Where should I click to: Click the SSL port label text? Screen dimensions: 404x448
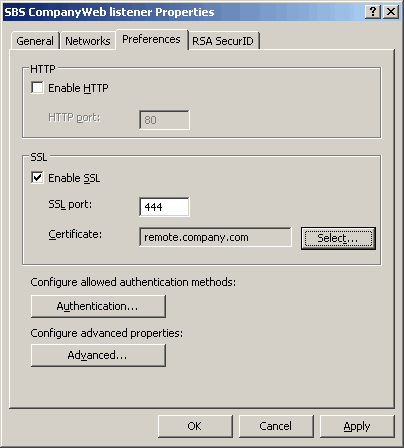click(70, 204)
